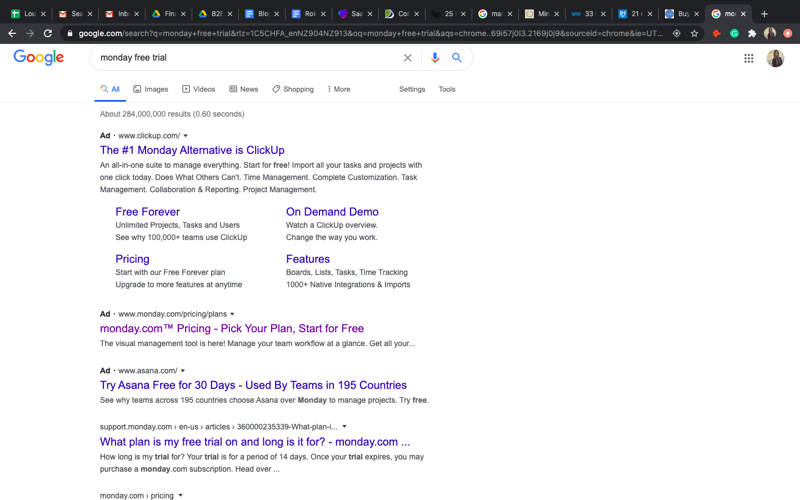Open the Google apps grid
The width and height of the screenshot is (800, 500).
(x=748, y=58)
